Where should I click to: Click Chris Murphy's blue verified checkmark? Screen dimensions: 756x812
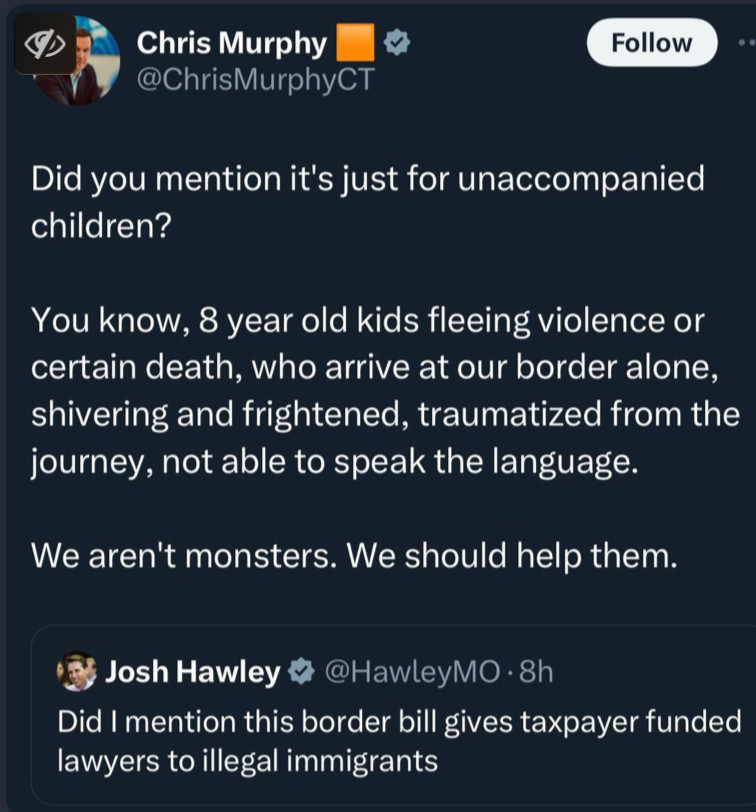click(x=397, y=43)
